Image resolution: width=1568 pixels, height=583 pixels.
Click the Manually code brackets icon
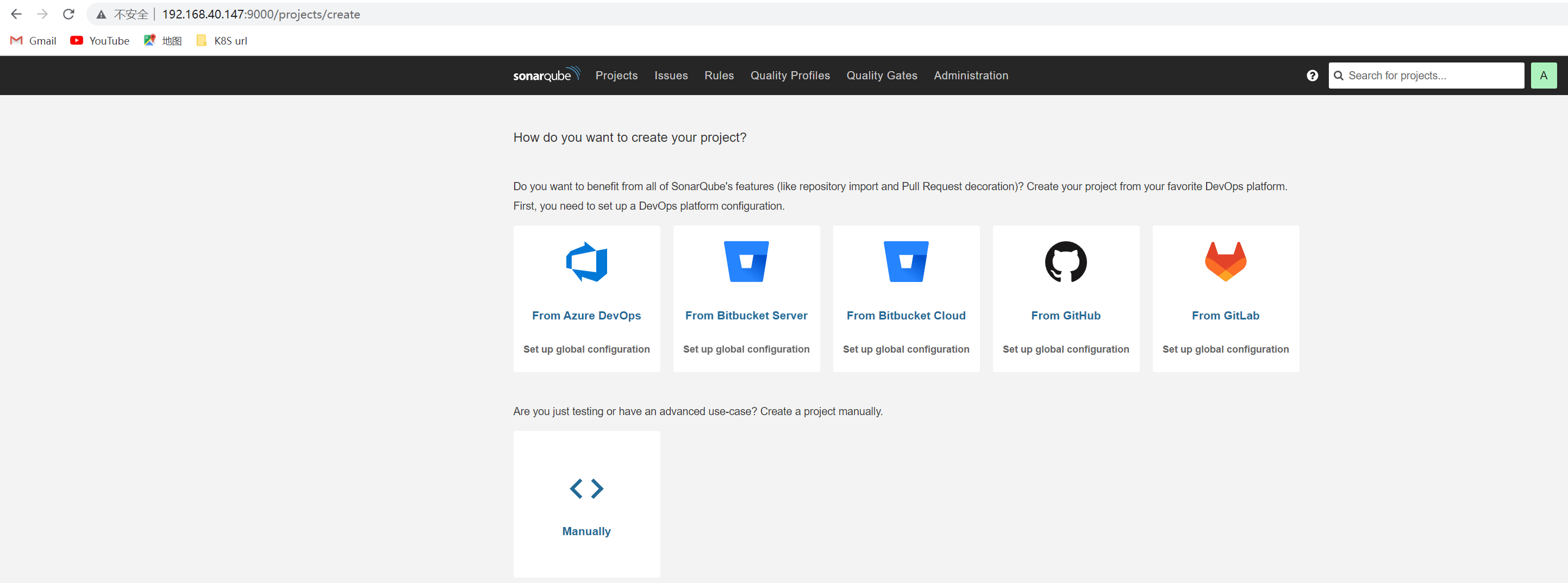tap(586, 488)
